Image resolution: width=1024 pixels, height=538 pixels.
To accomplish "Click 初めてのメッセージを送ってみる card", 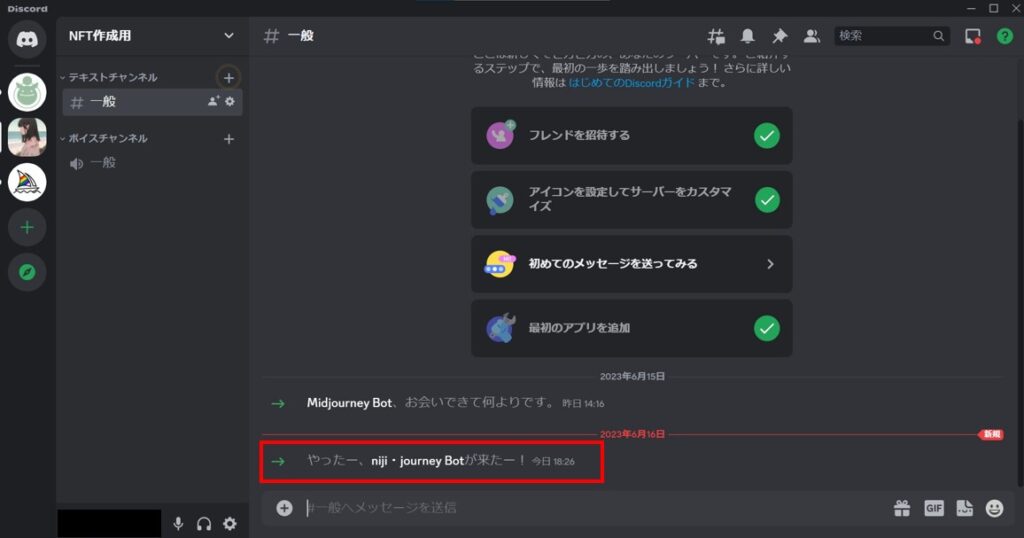I will (x=632, y=264).
